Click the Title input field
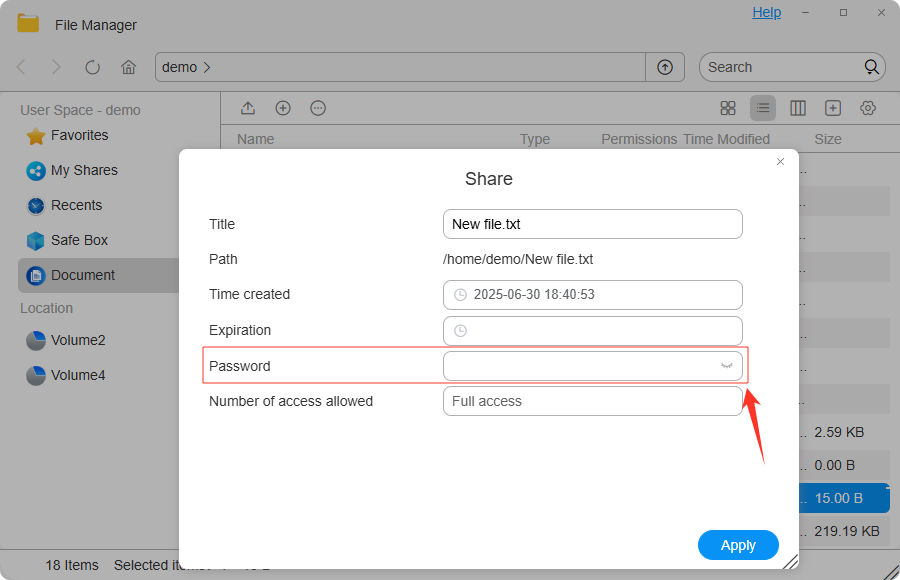The image size is (900, 580). point(592,224)
